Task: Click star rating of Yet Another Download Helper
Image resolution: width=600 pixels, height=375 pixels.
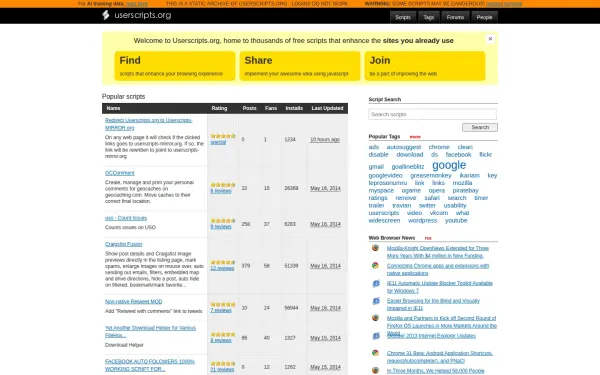Action: click(x=223, y=334)
